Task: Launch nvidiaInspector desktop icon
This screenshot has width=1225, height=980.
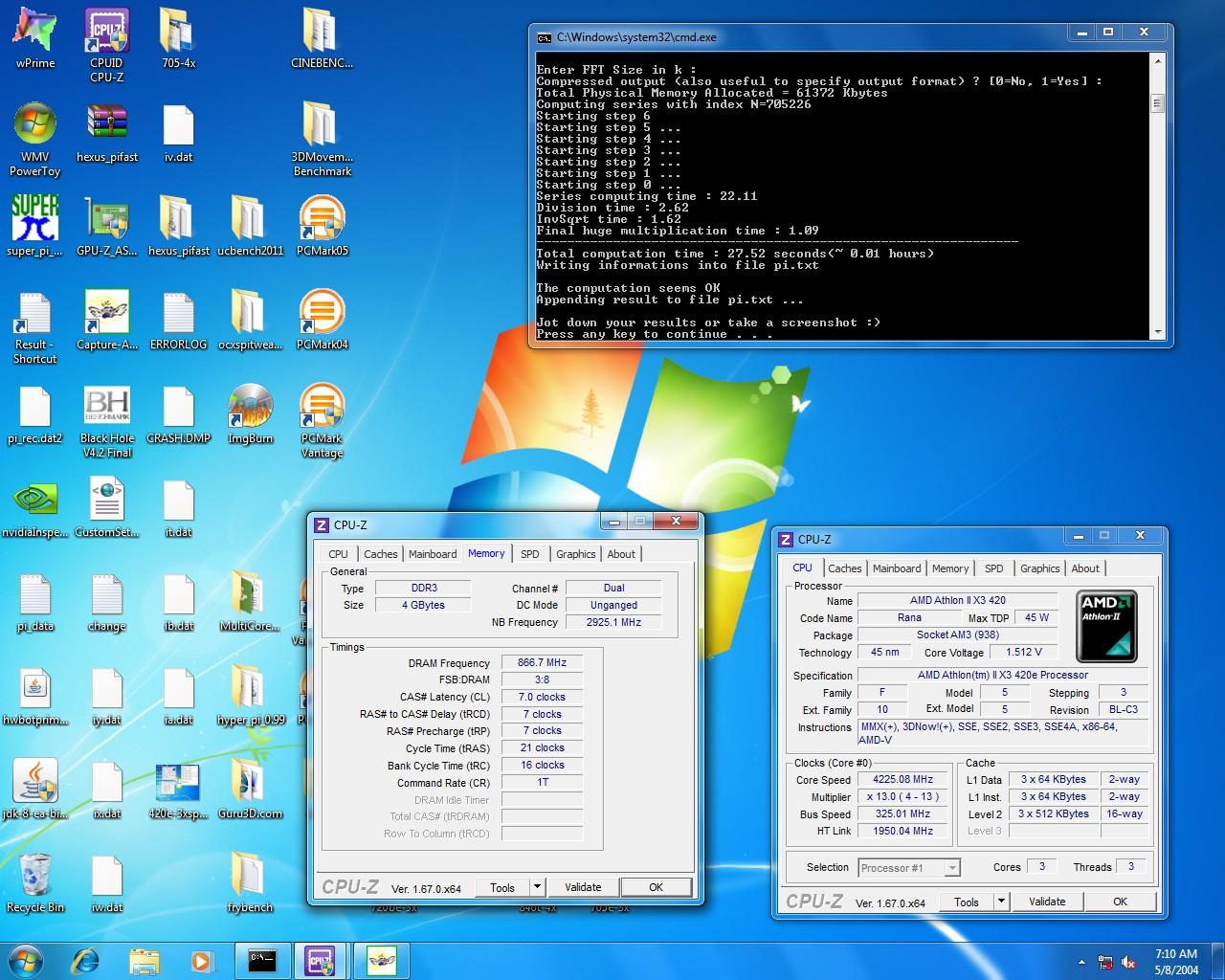Action: click(35, 507)
